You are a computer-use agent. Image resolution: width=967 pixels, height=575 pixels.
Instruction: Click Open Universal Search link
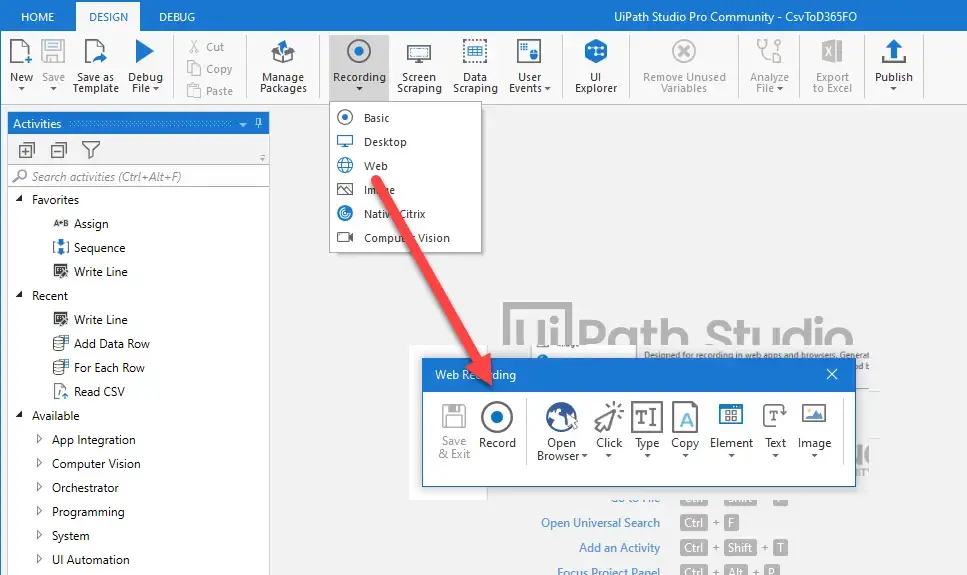[600, 523]
